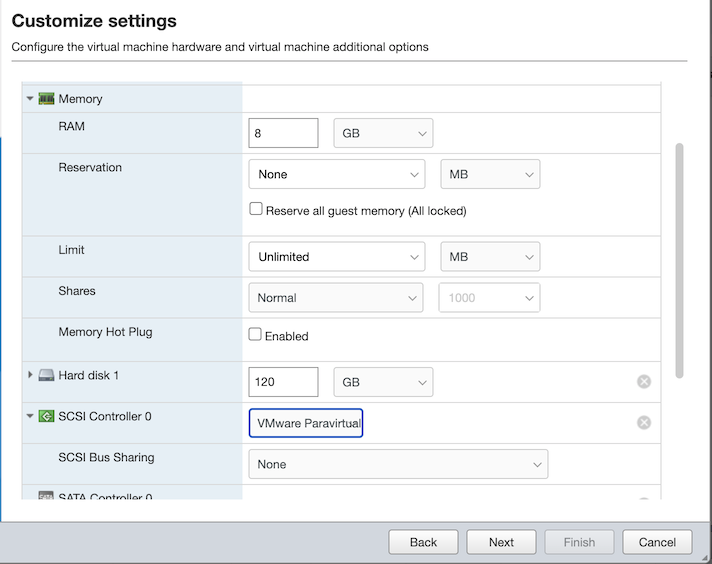The image size is (712, 564).
Task: Remove Hard disk 1 with the X icon
Action: coord(644,381)
